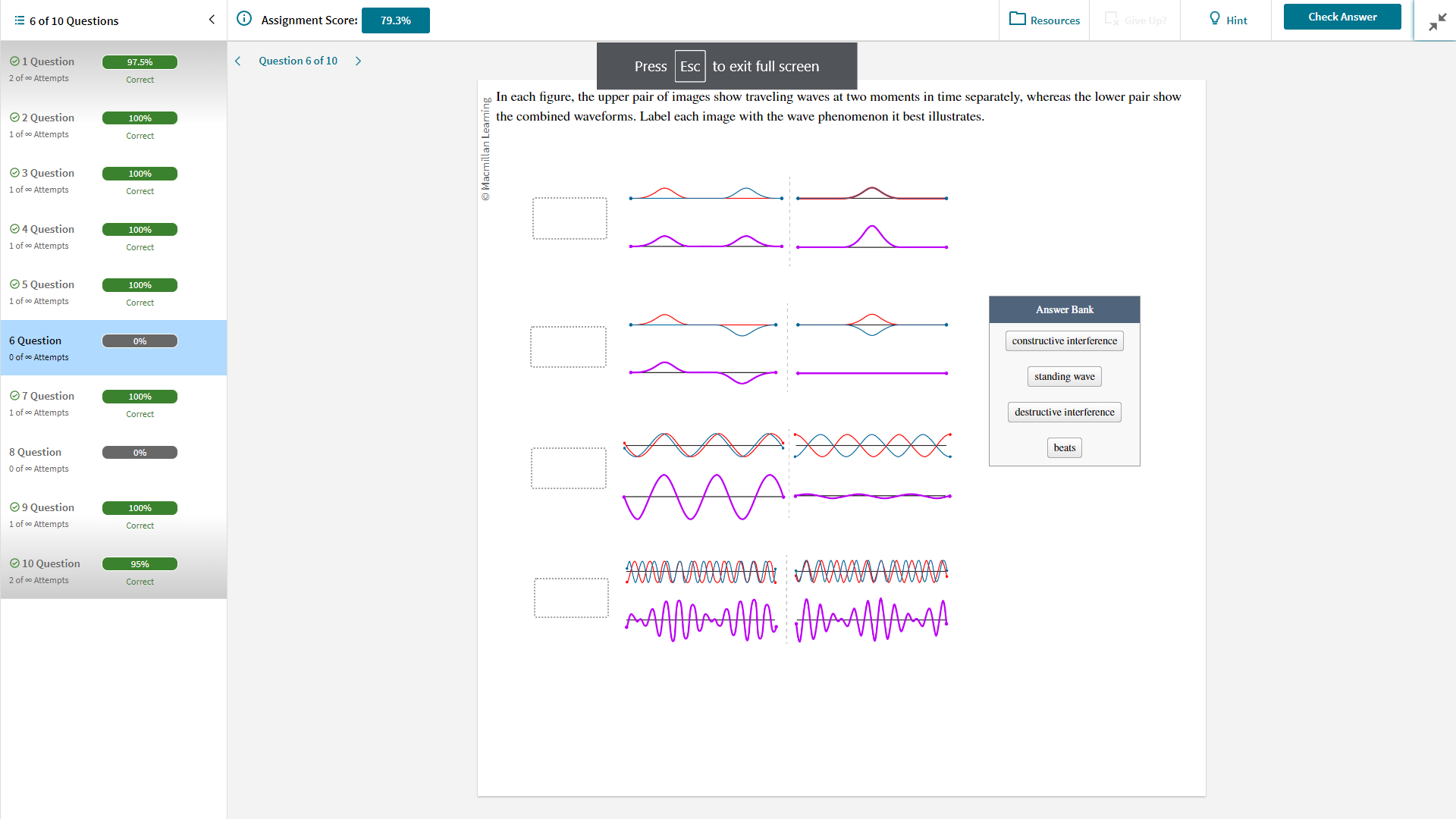Go to previous question arrow
The width and height of the screenshot is (1456, 819).
coord(238,61)
